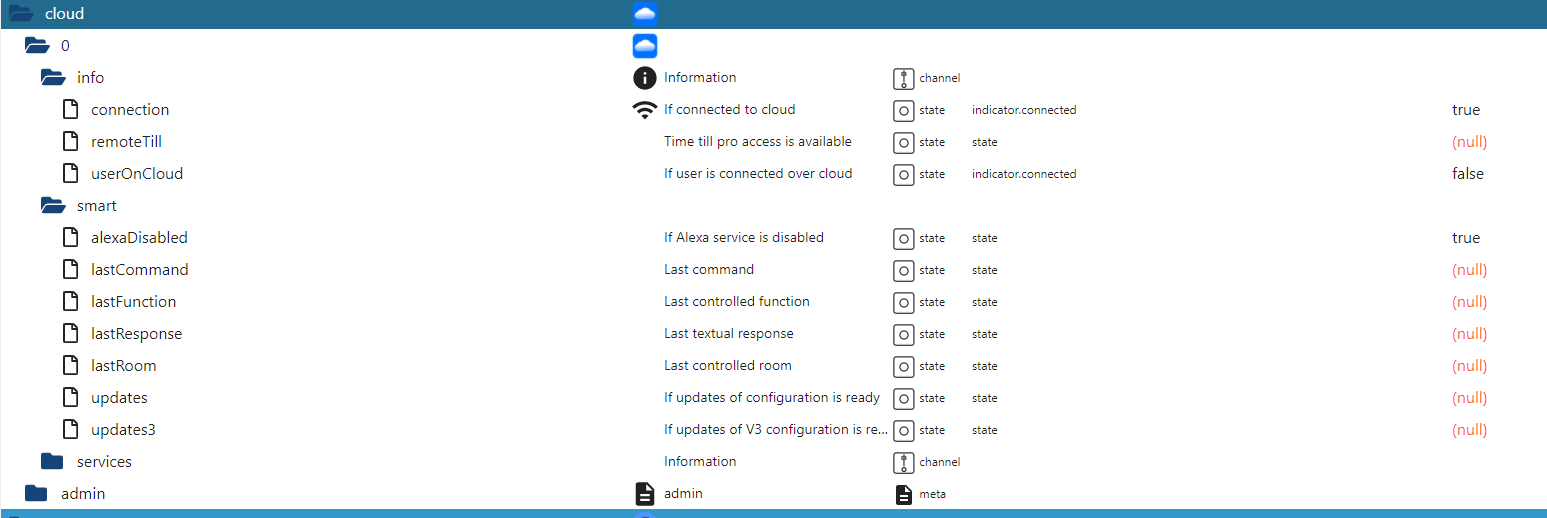The width and height of the screenshot is (1547, 518).
Task: Click the meta type icon for admin
Action: coord(904,494)
